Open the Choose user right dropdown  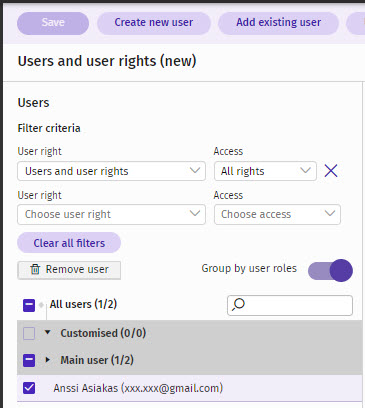coord(111,214)
